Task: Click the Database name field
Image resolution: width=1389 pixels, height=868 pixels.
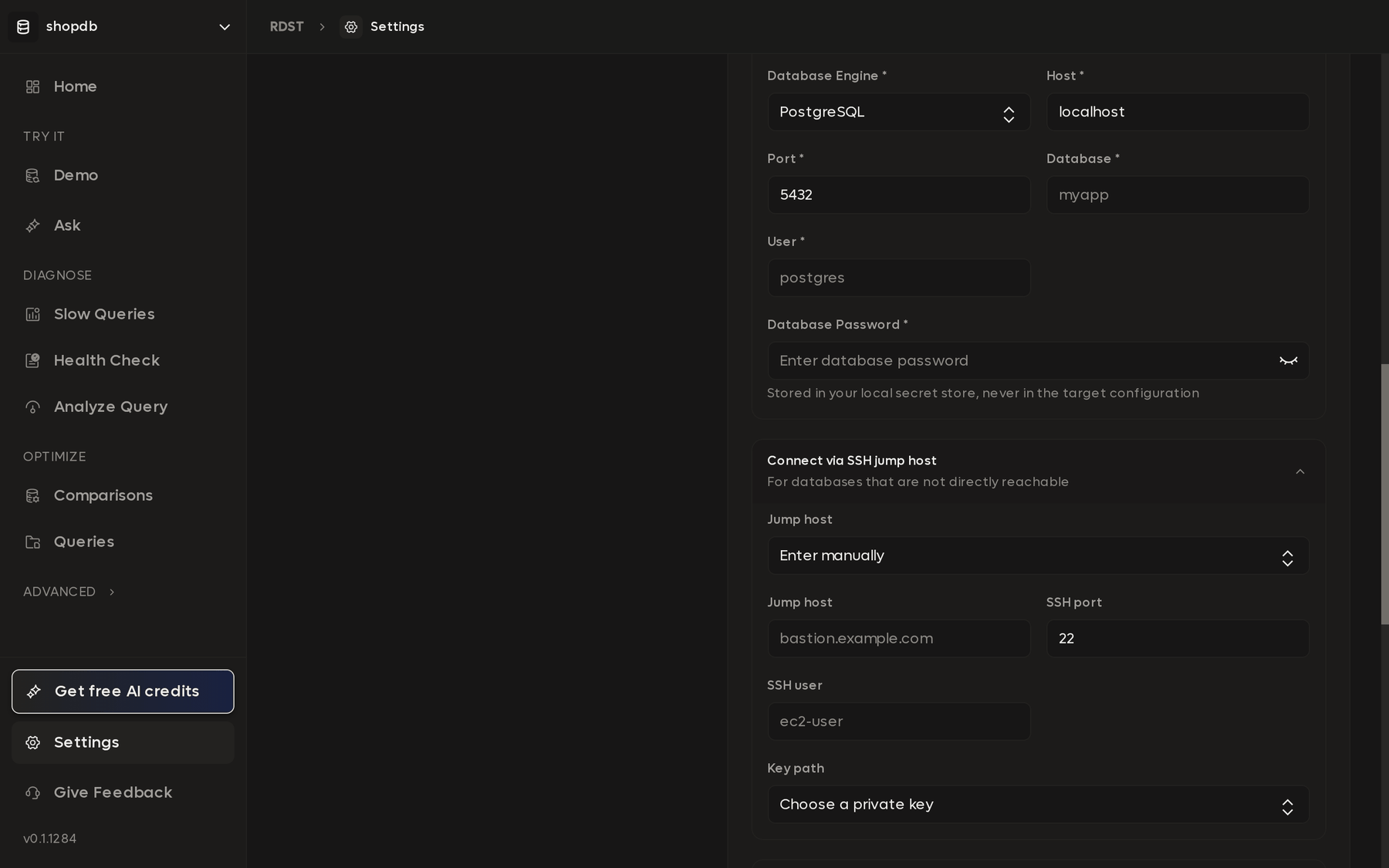Action: pyautogui.click(x=1178, y=195)
